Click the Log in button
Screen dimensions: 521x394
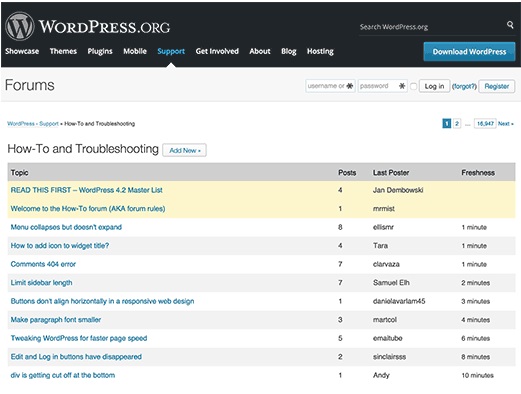(434, 86)
